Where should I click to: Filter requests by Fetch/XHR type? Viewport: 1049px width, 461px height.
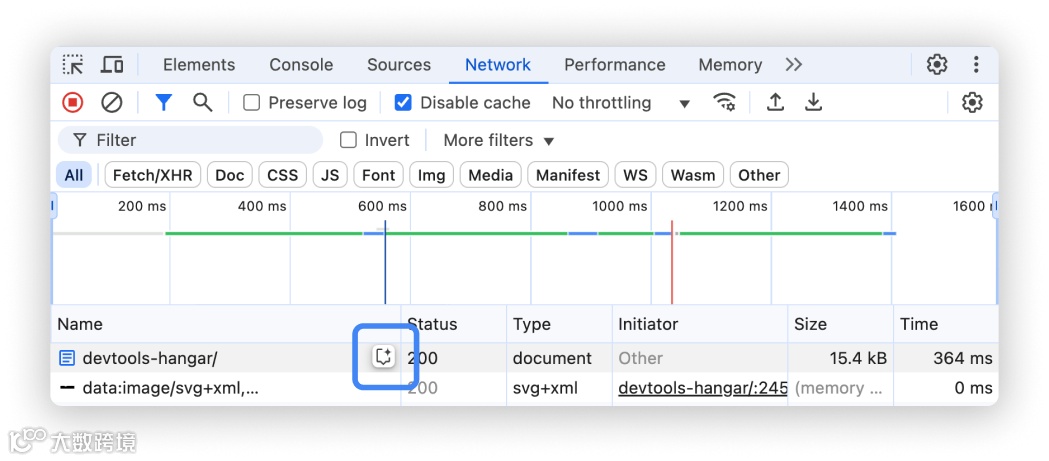[152, 175]
